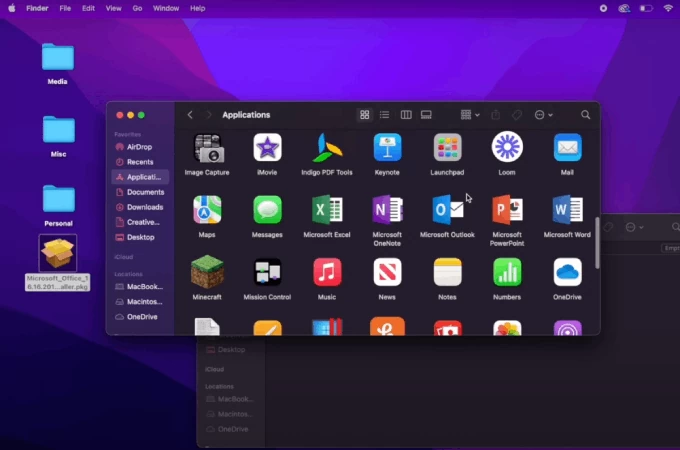680x450 pixels.
Task: Select the Numbers app icon
Action: point(507,272)
